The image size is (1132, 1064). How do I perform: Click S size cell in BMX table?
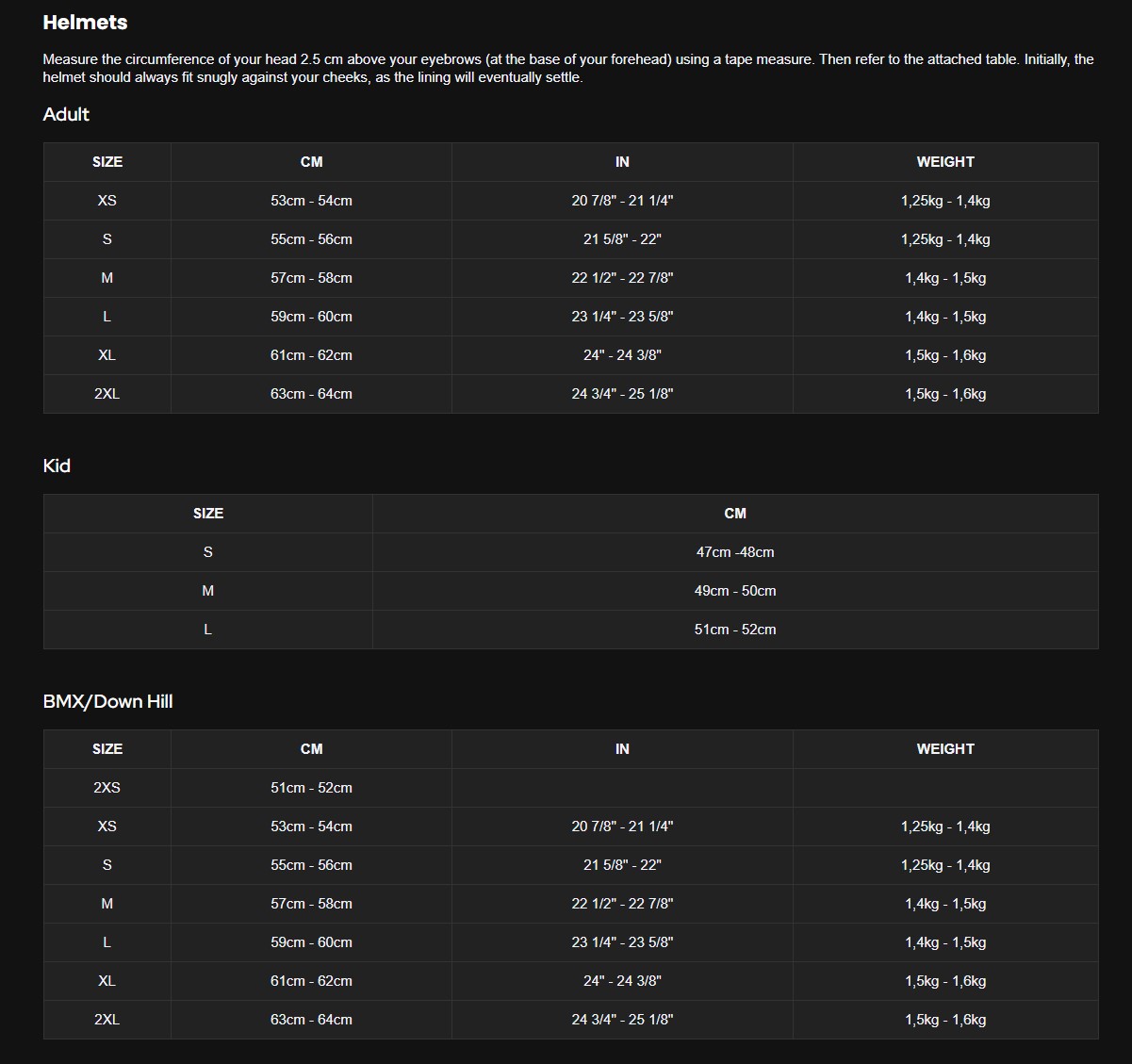pyautogui.click(x=107, y=865)
